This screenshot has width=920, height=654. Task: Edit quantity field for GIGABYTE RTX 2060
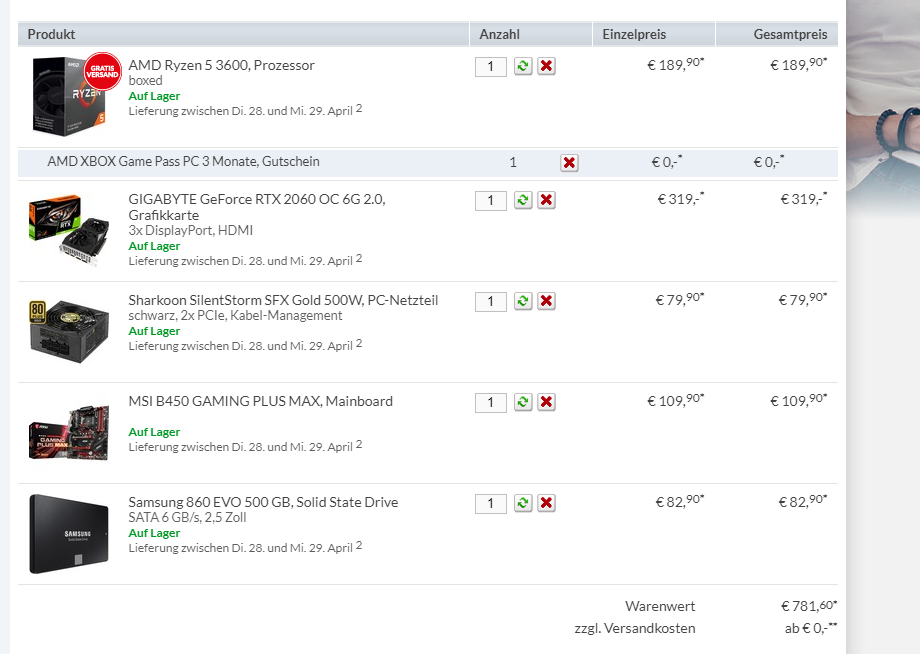tap(491, 201)
